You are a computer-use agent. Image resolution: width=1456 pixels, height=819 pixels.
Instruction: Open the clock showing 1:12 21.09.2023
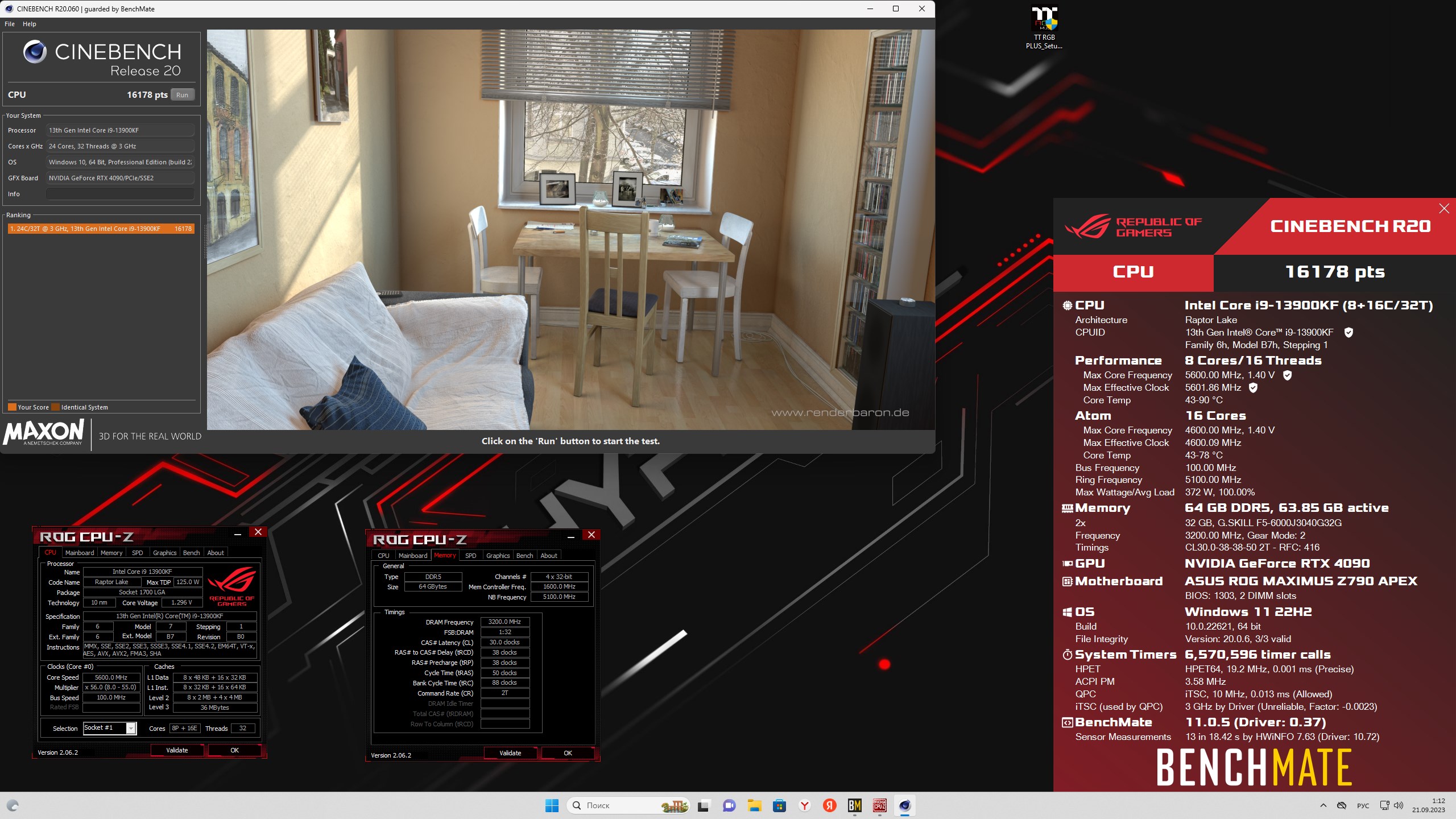point(1429,805)
